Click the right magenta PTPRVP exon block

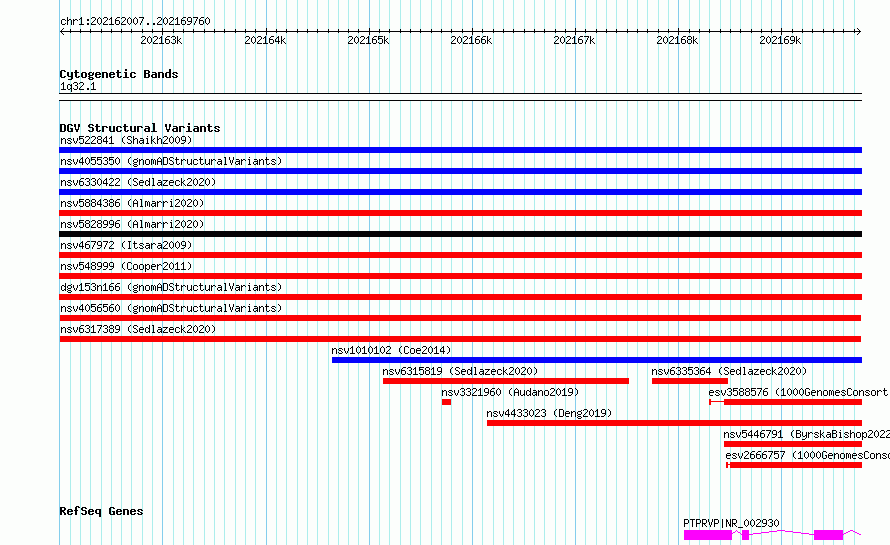coord(828,535)
